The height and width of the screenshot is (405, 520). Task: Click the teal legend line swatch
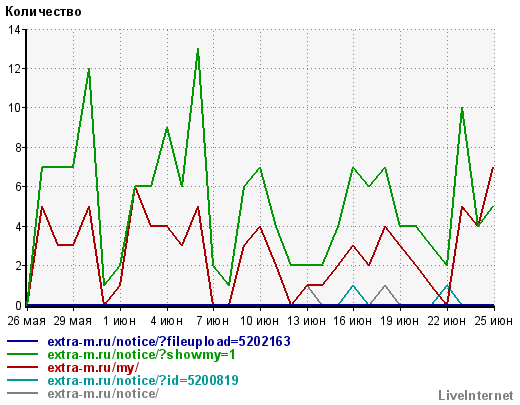pos(22,380)
